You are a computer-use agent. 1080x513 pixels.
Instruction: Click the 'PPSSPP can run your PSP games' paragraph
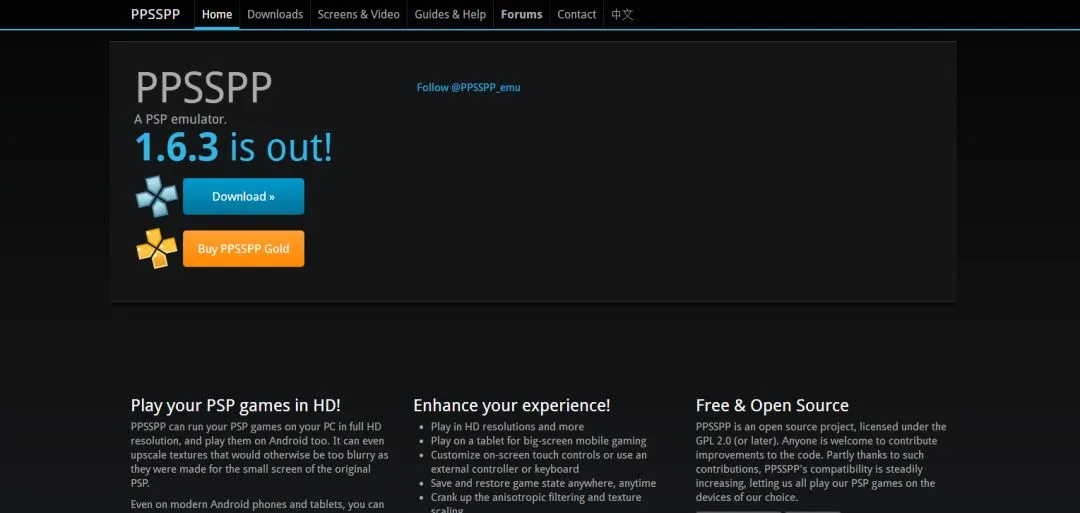click(260, 455)
